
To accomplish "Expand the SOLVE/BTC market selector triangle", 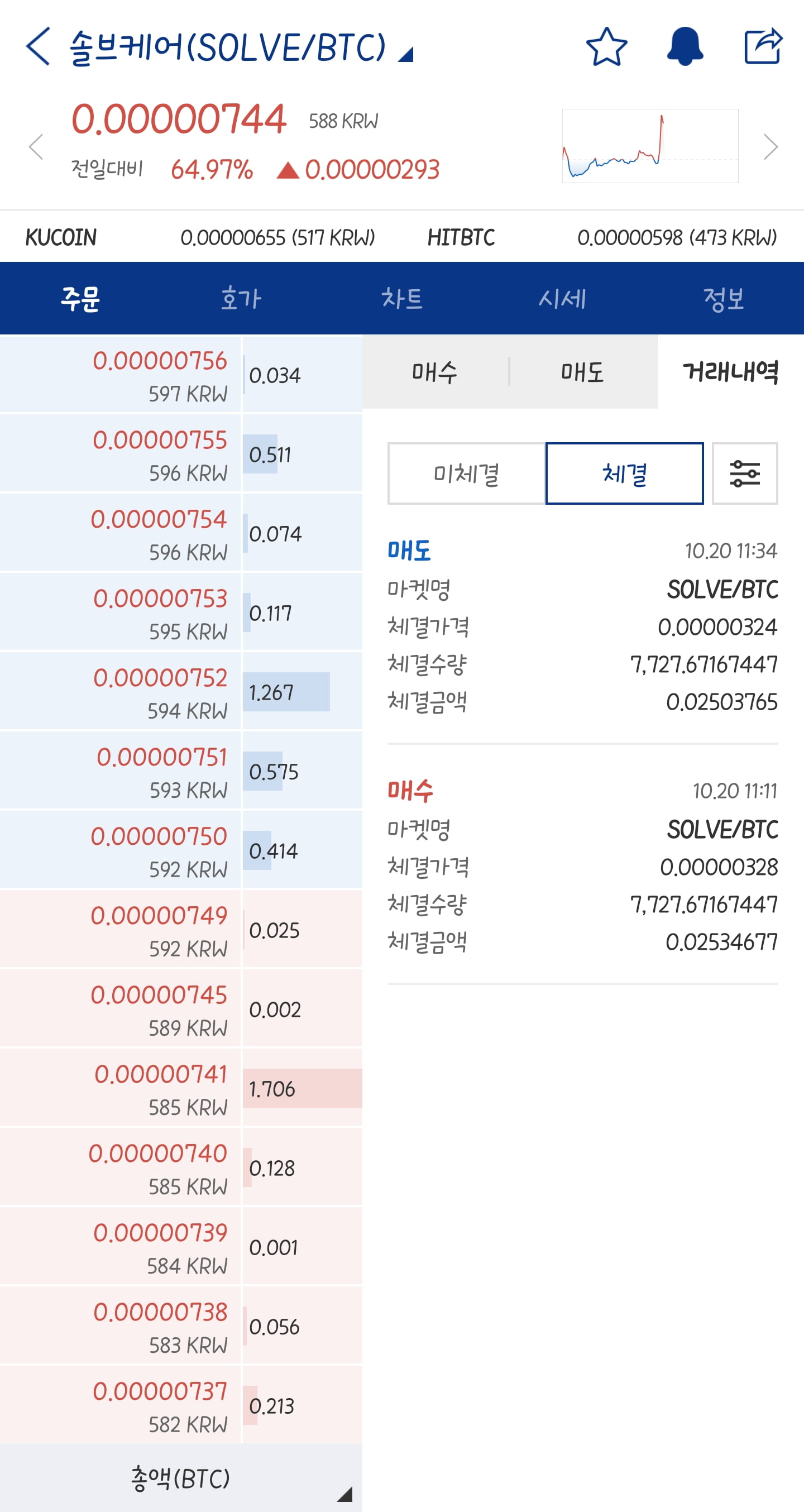I will pyautogui.click(x=405, y=55).
